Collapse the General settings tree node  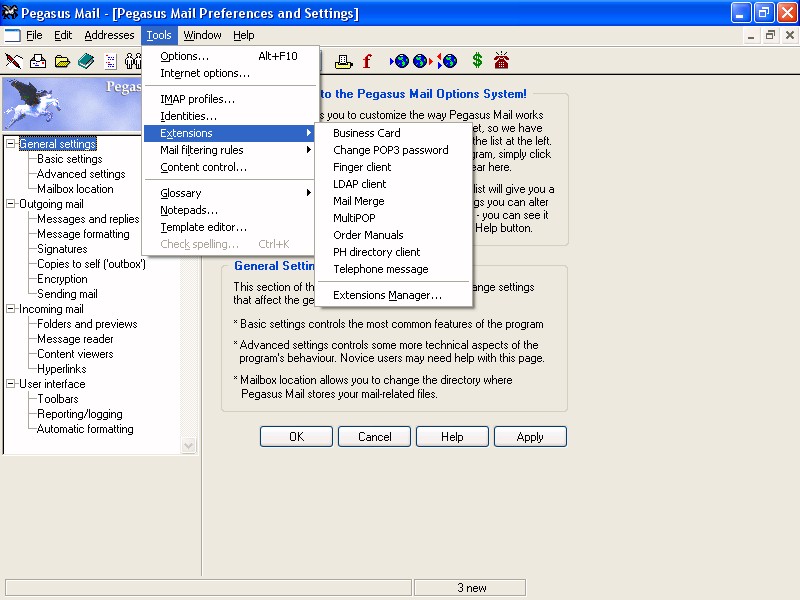tap(10, 144)
